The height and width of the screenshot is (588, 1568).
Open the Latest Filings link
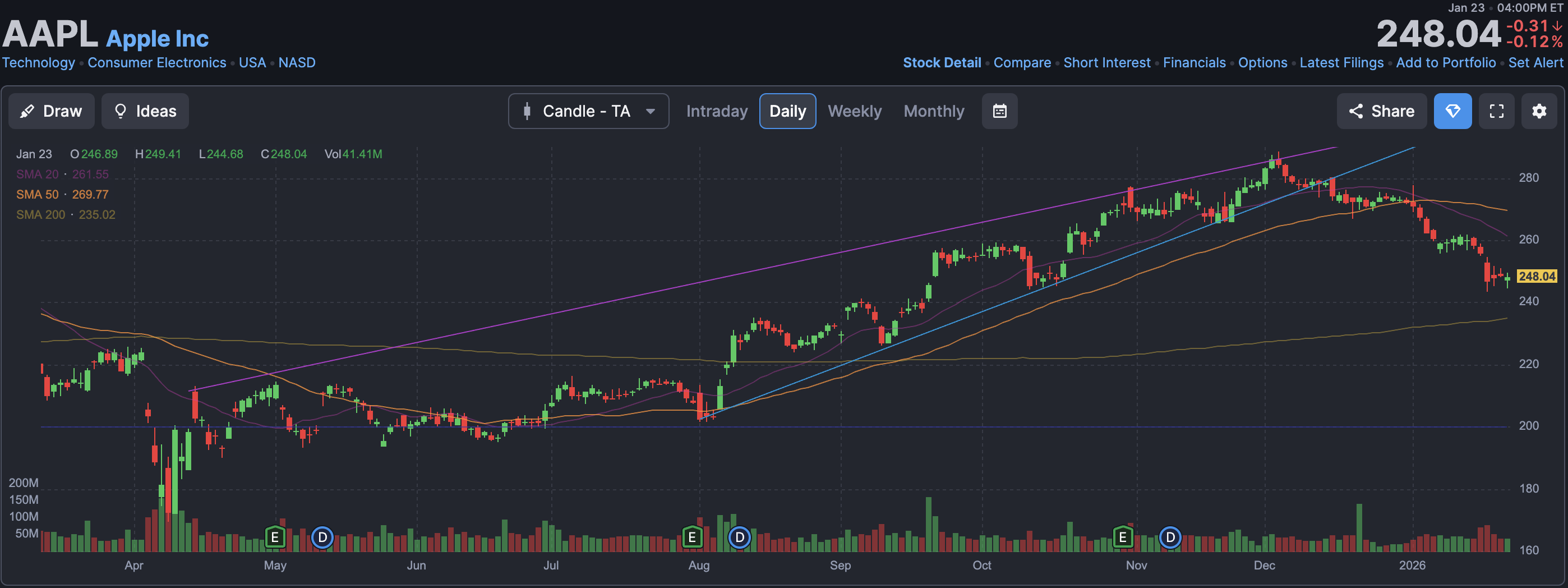pyautogui.click(x=1341, y=62)
